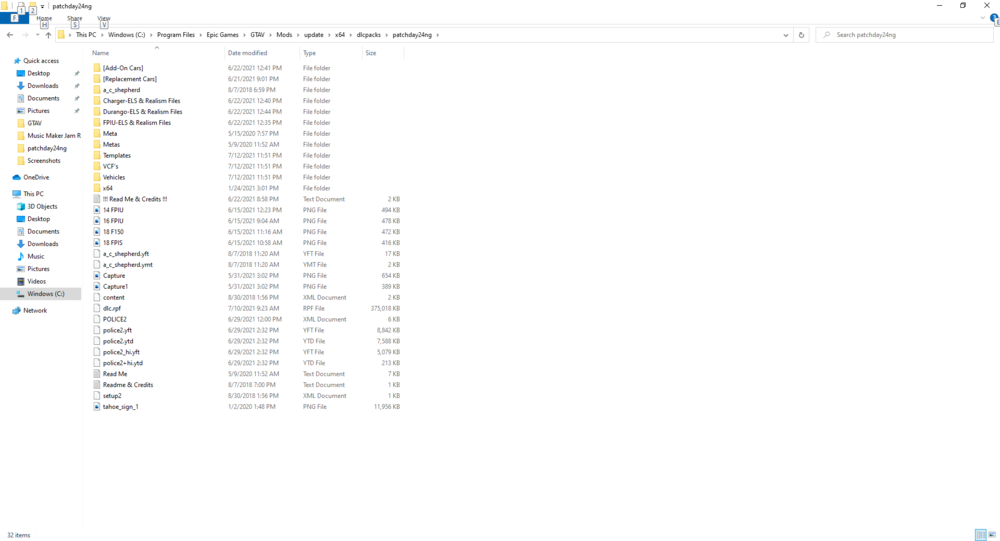Expand breadcrumb arrow after dlcpacks
The height and width of the screenshot is (541, 1000).
click(386, 35)
